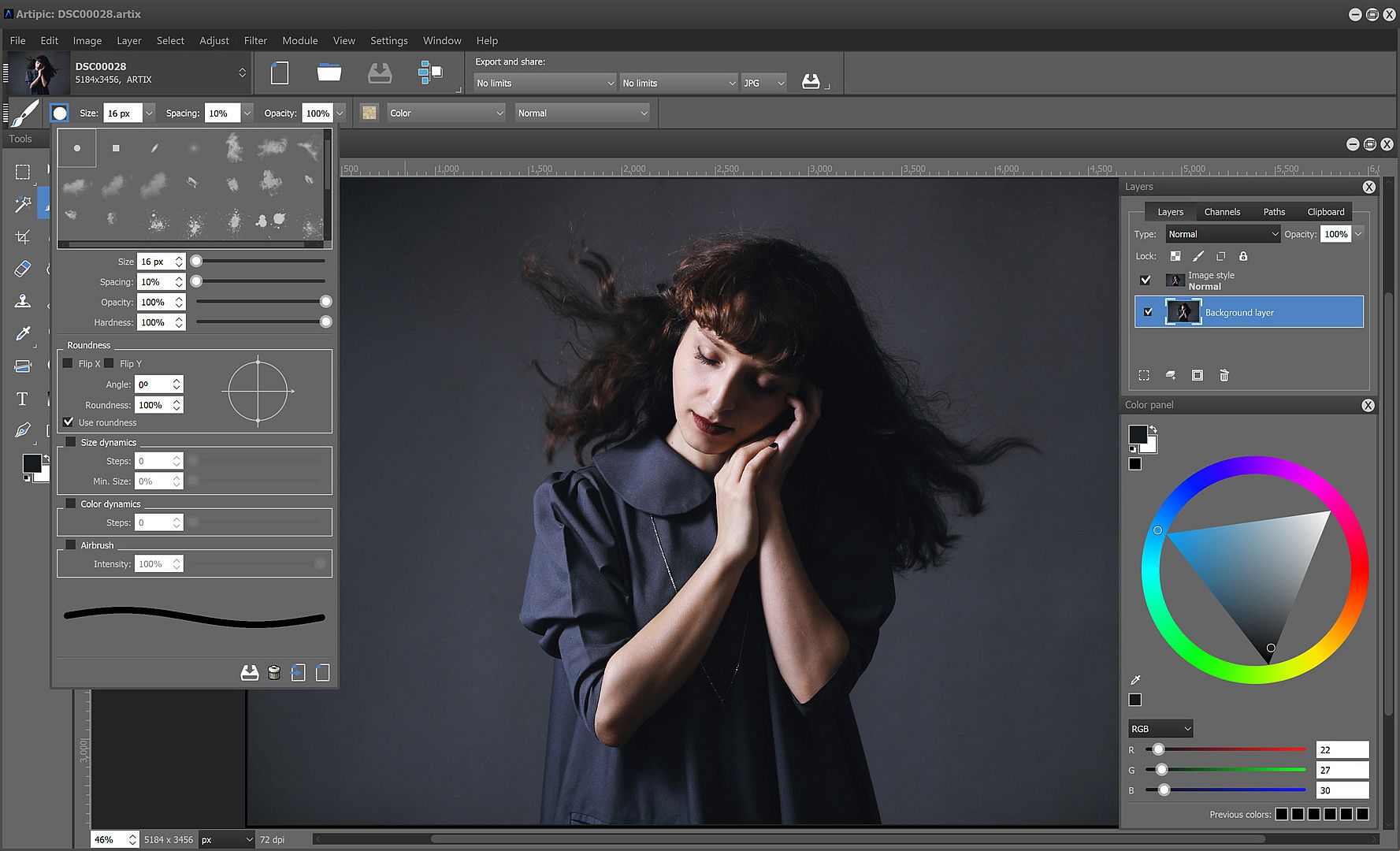Click the Hardness slider handle
The width and height of the screenshot is (1400, 851).
click(x=325, y=322)
